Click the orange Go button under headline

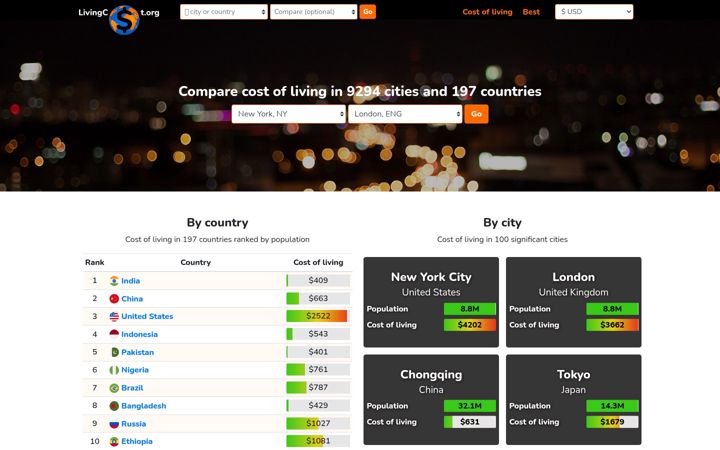pyautogui.click(x=476, y=114)
